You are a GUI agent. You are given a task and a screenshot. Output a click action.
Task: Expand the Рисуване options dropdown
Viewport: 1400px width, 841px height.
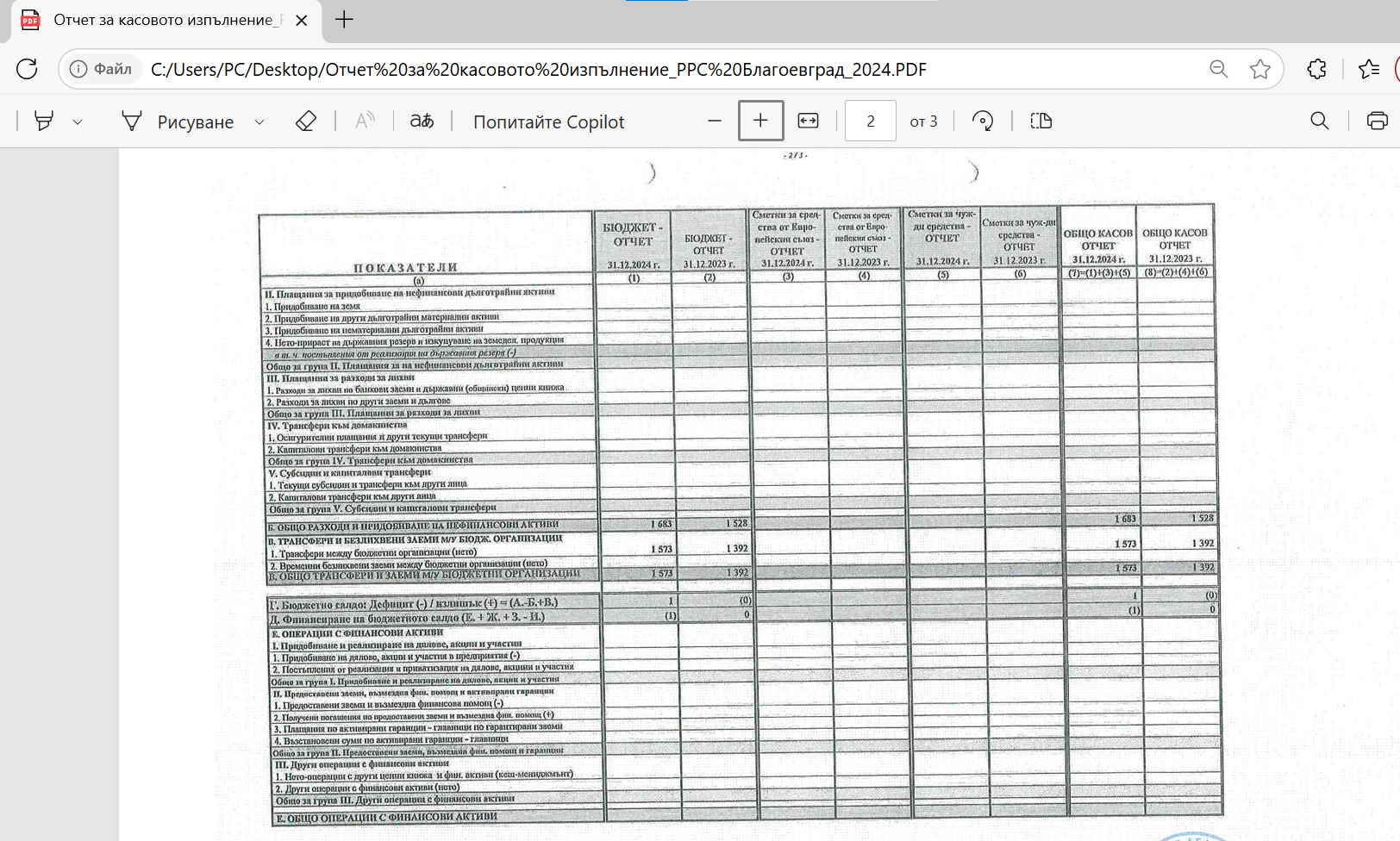(259, 122)
